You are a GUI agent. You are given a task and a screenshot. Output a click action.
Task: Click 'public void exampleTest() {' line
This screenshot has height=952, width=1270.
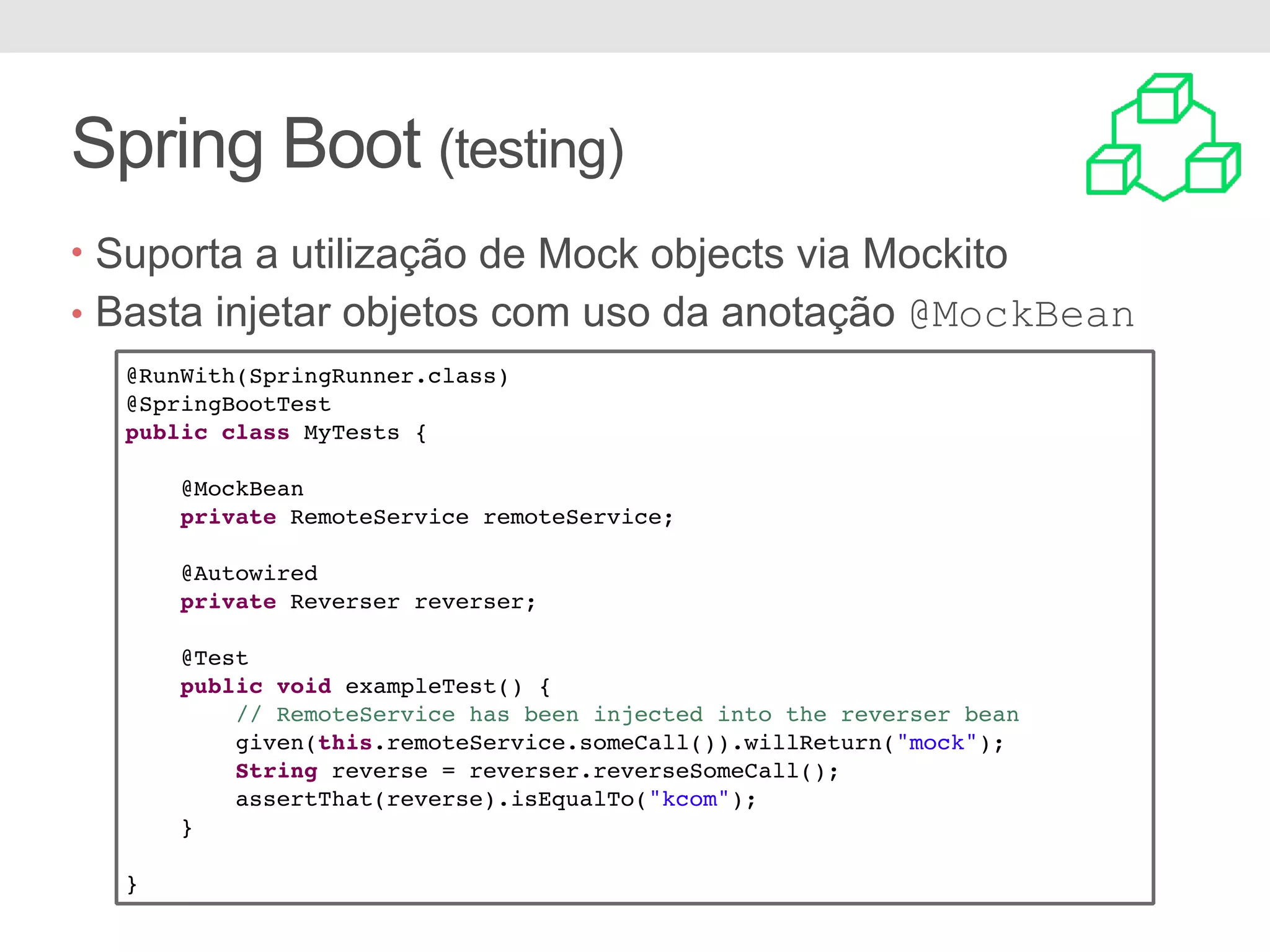coord(365,687)
